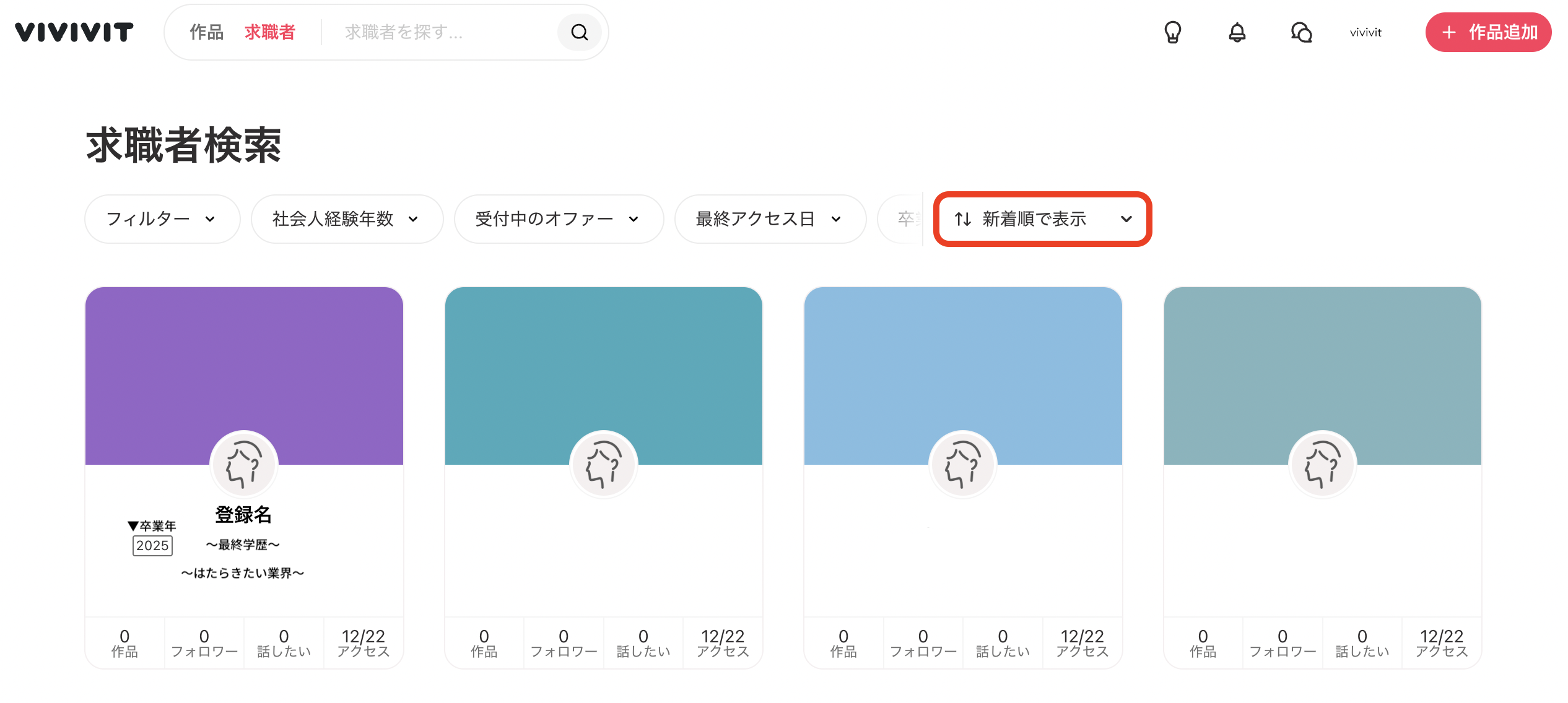Click the VIVIVIT logo
The height and width of the screenshot is (703, 1568).
pos(74,32)
